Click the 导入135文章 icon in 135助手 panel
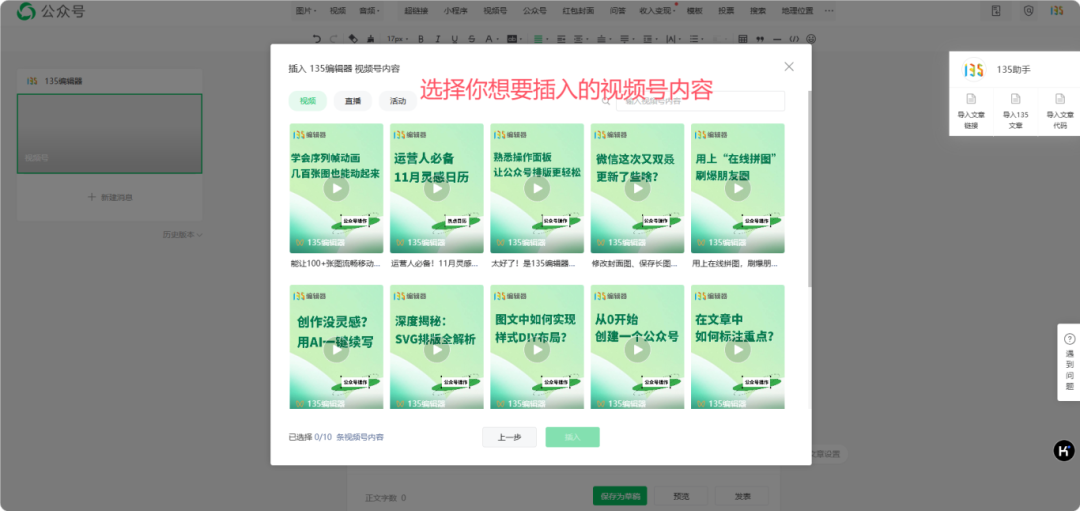Screen dimensions: 1080x511 pyautogui.click(x=1015, y=99)
